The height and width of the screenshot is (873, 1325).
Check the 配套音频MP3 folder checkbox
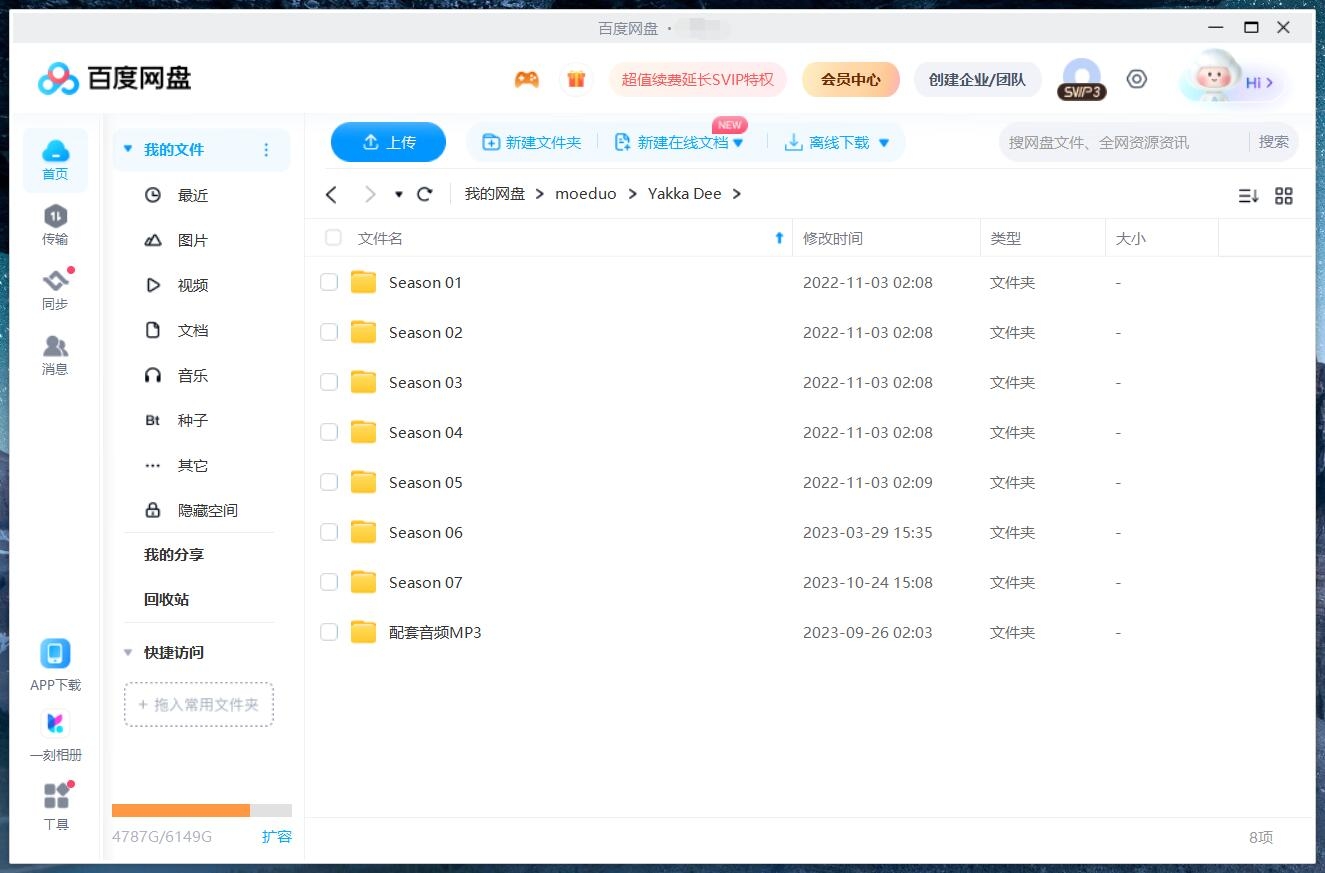click(x=329, y=632)
